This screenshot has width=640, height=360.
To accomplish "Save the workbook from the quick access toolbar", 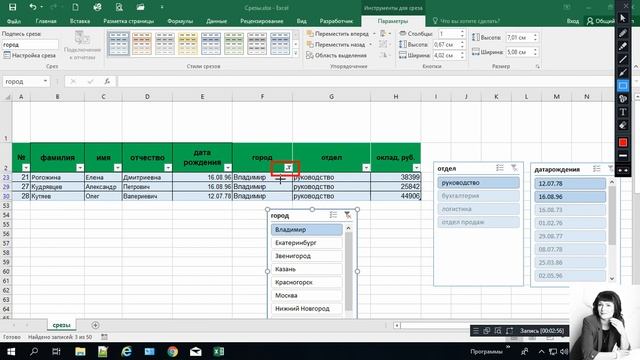I will click(x=13, y=7).
